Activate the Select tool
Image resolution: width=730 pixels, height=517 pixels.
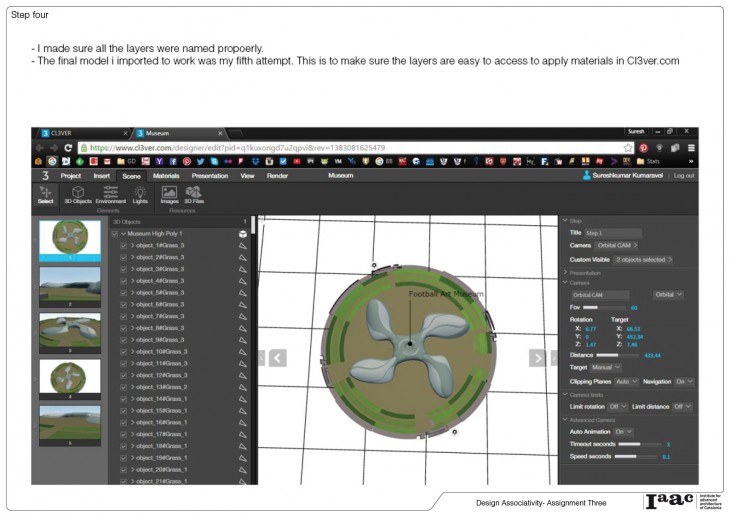tap(45, 194)
